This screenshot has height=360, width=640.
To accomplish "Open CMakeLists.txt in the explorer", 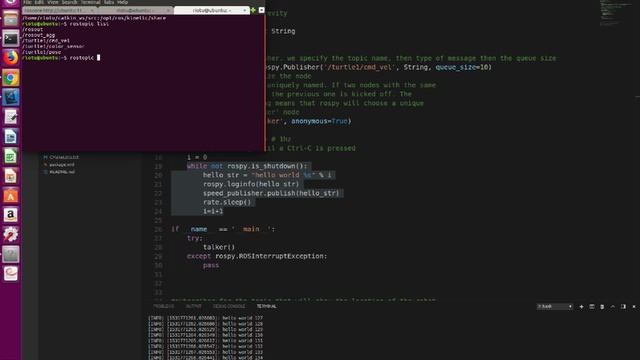I will tap(64, 157).
